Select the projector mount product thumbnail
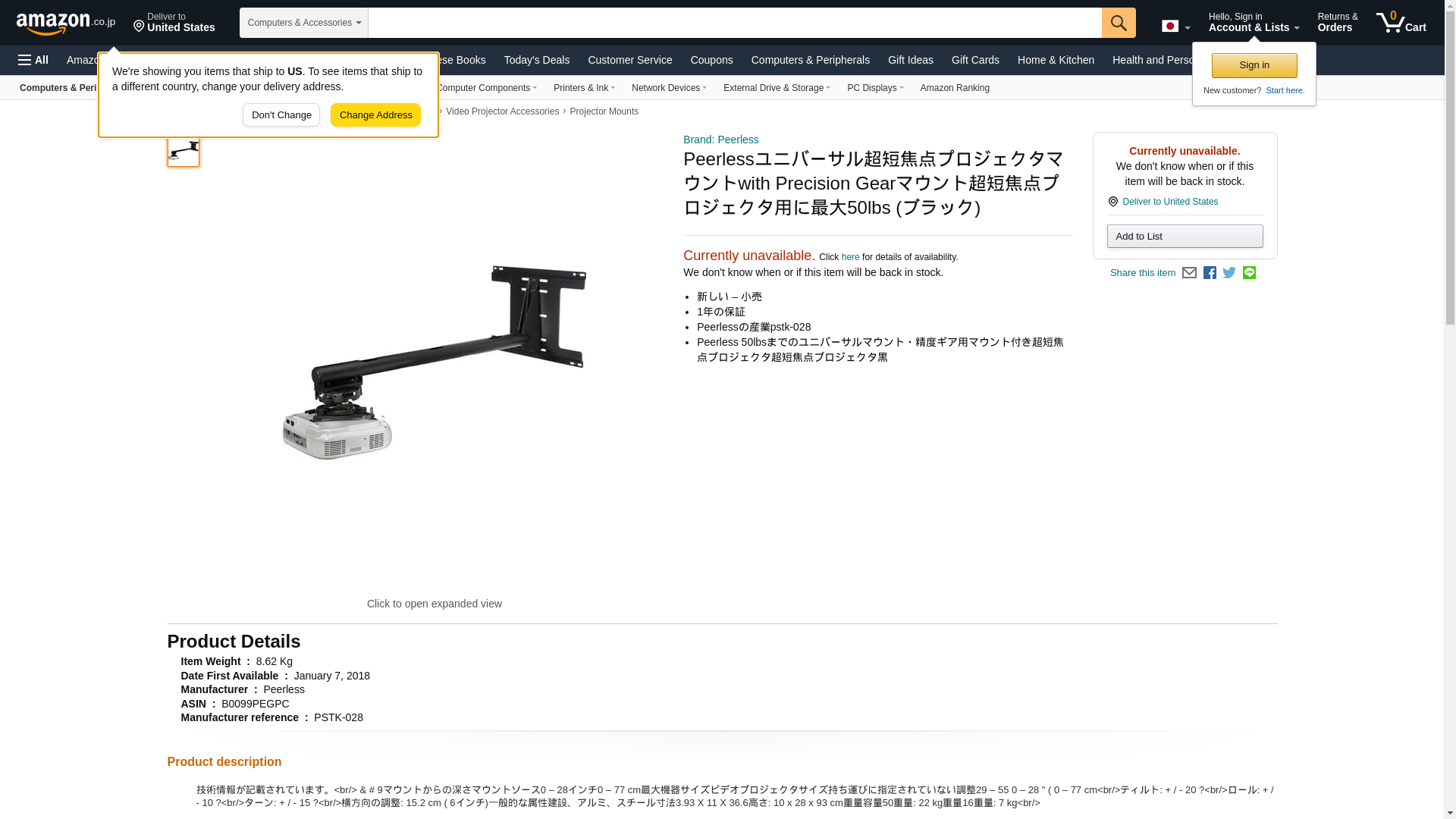Screen dimensions: 1456x819 tap(184, 150)
